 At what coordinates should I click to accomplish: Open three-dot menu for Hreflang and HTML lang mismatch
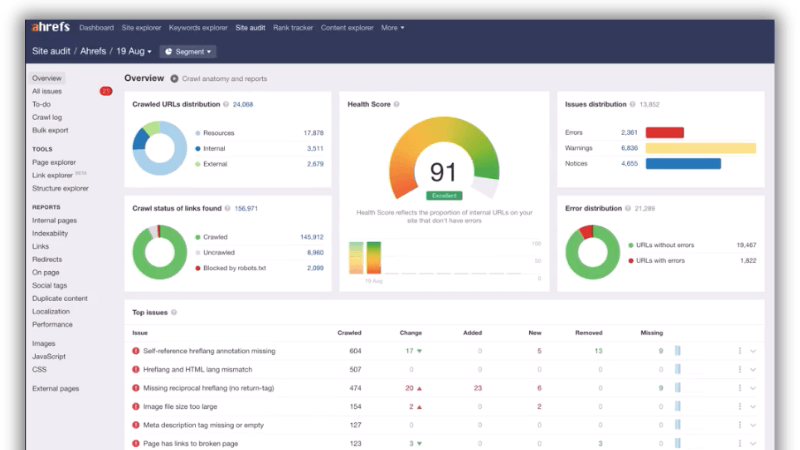tap(740, 369)
